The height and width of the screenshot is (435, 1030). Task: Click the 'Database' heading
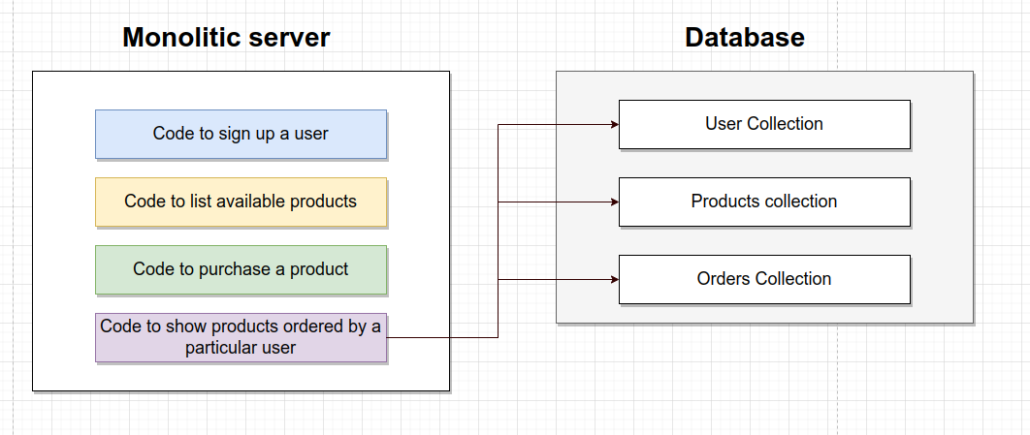coord(744,37)
